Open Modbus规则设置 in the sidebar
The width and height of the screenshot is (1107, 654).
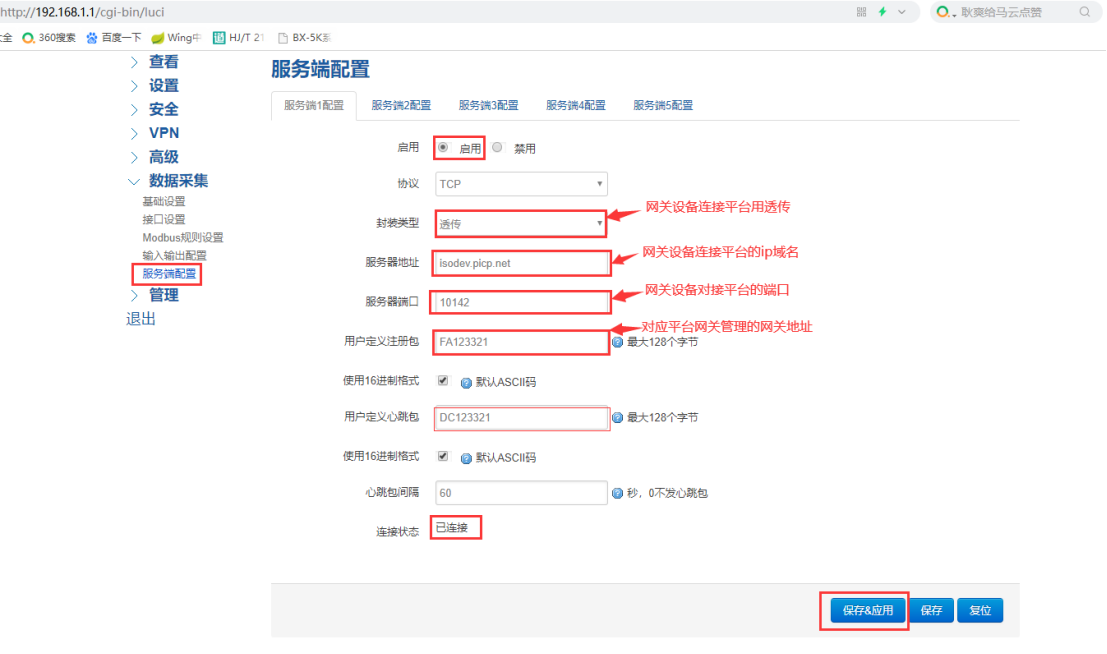[x=183, y=237]
